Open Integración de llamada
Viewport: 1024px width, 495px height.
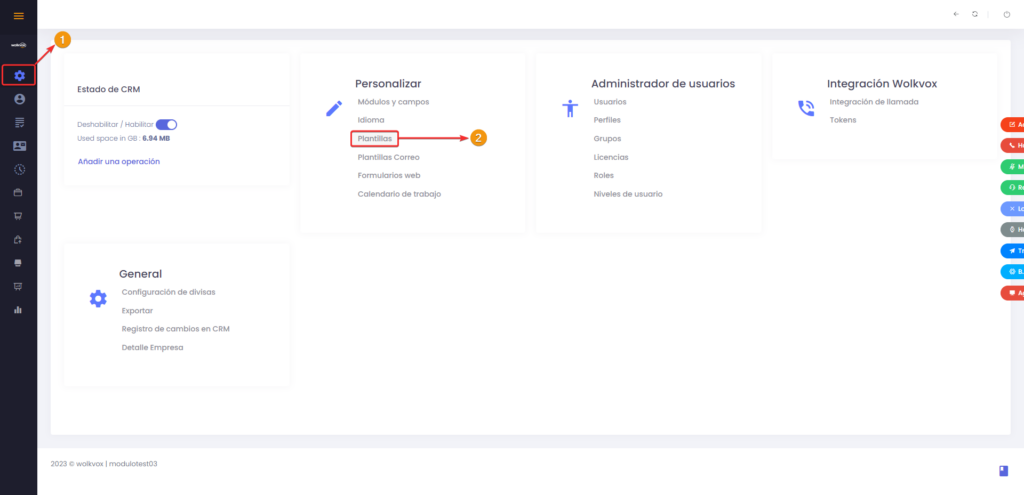click(874, 102)
